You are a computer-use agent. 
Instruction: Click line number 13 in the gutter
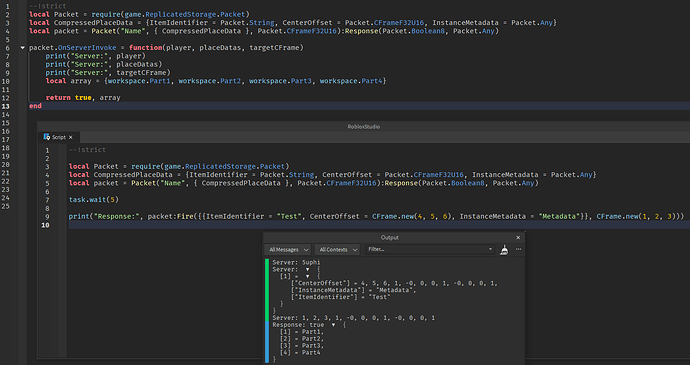pyautogui.click(x=6, y=106)
